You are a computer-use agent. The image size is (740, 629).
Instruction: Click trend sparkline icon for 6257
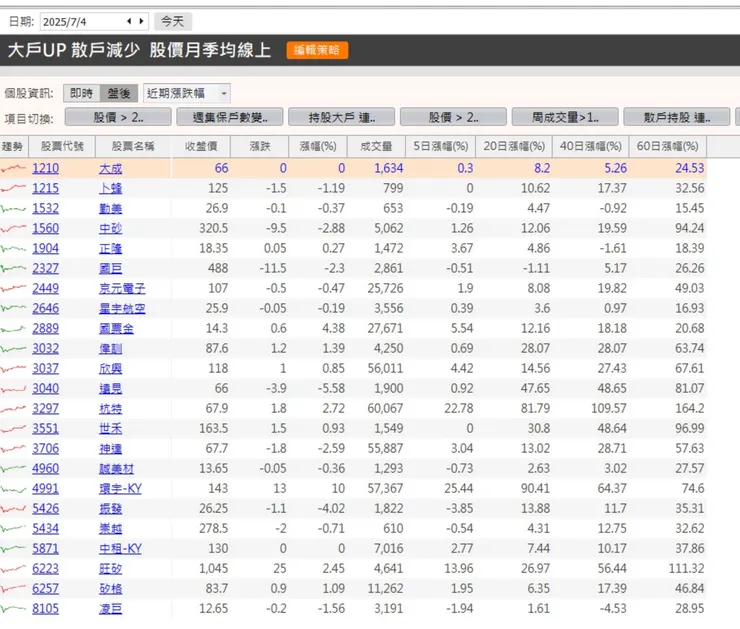(x=13, y=588)
